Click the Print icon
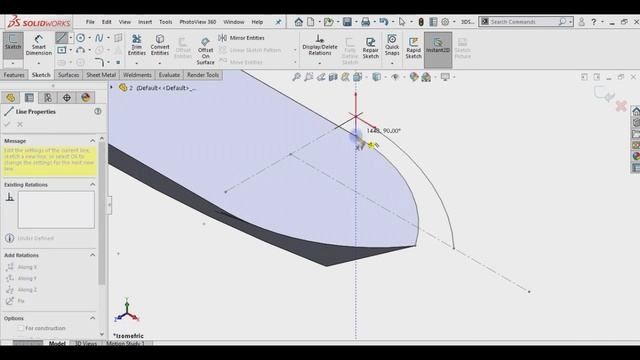The width and height of the screenshot is (640, 360). [x=365, y=22]
